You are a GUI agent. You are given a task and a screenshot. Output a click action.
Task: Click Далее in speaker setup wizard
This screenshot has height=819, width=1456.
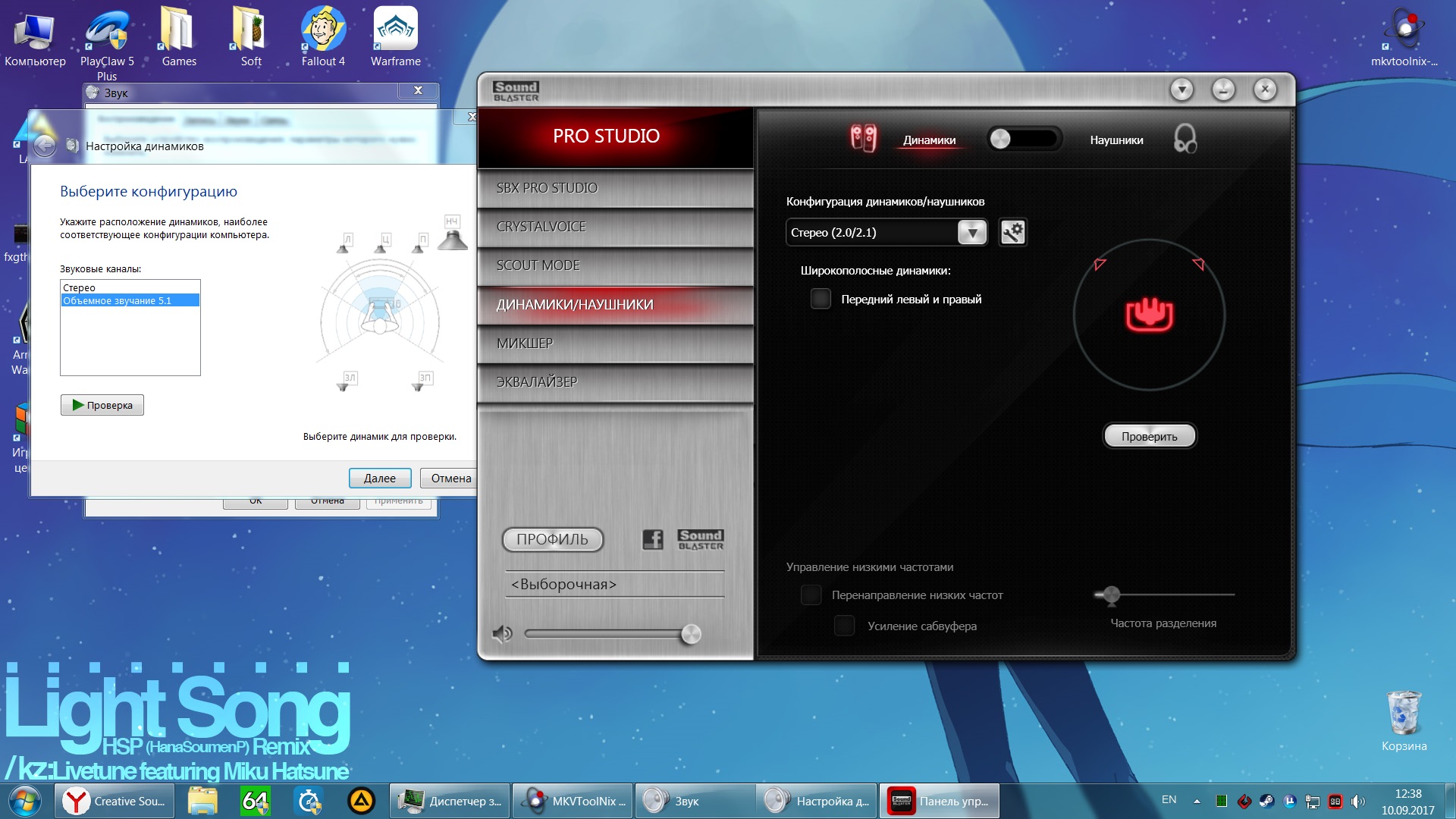(x=380, y=478)
